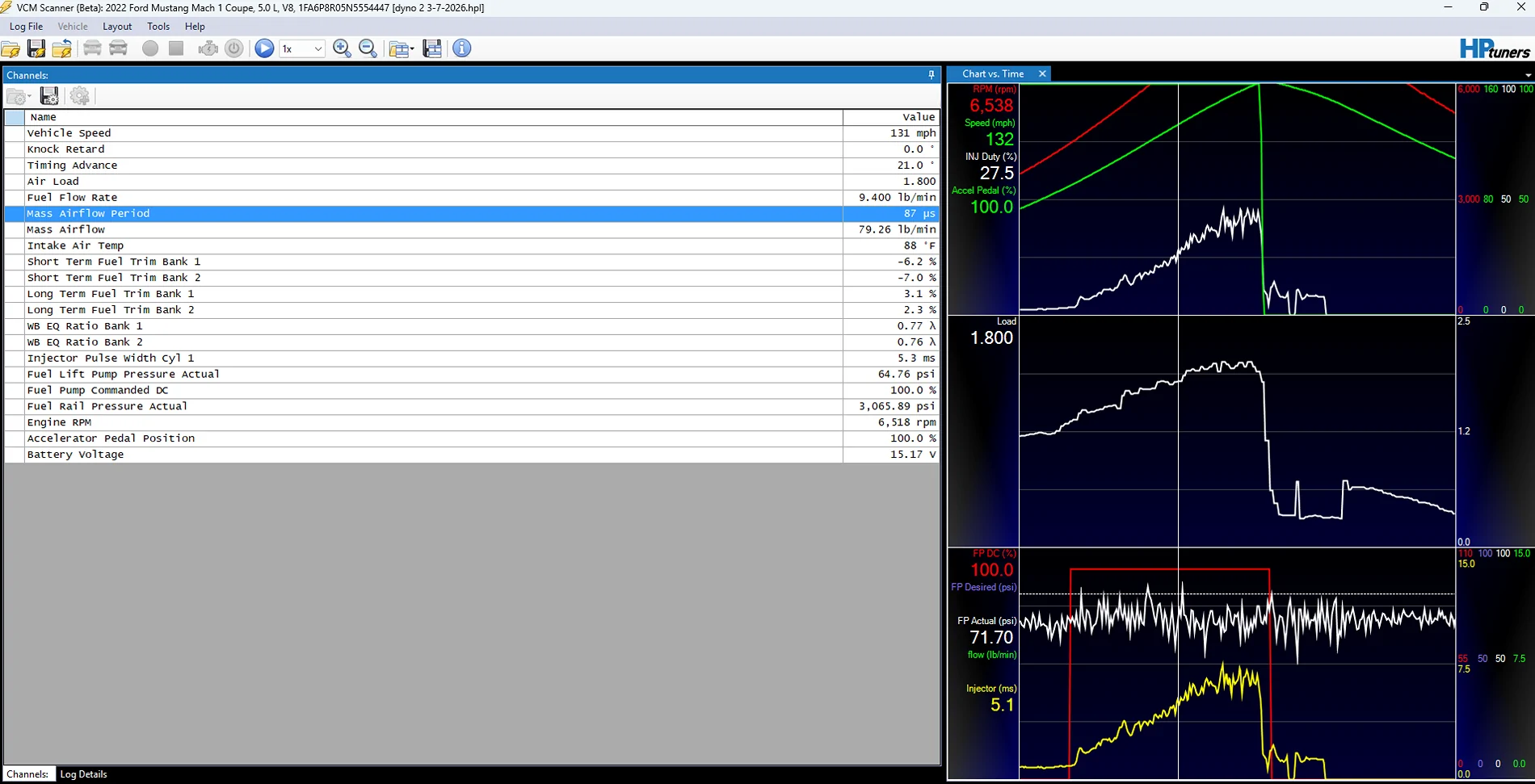The height and width of the screenshot is (784, 1535).
Task: Click the gear add-channel icon in Channels panel
Action: point(79,96)
